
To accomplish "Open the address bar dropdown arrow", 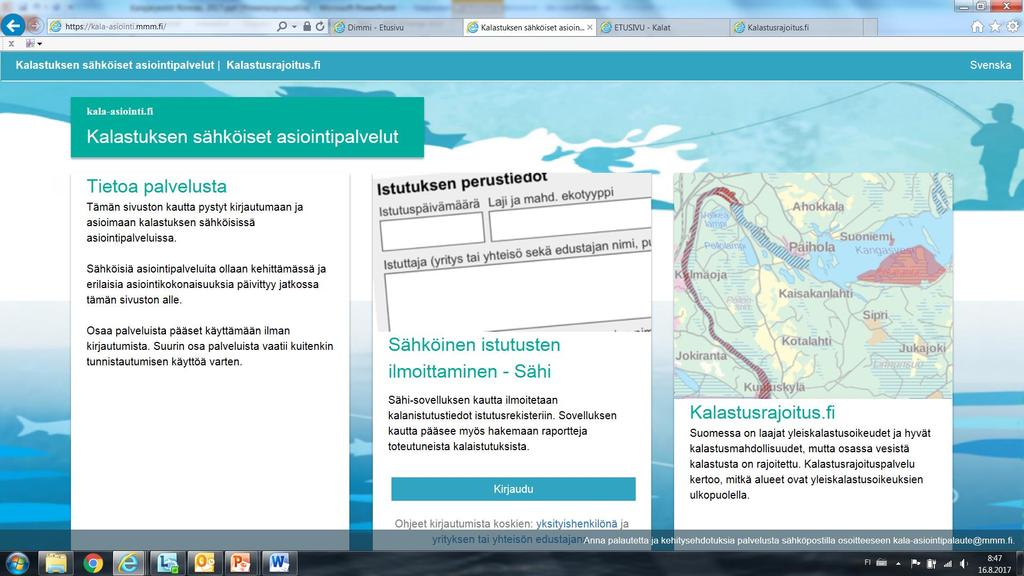I will click(x=294, y=27).
